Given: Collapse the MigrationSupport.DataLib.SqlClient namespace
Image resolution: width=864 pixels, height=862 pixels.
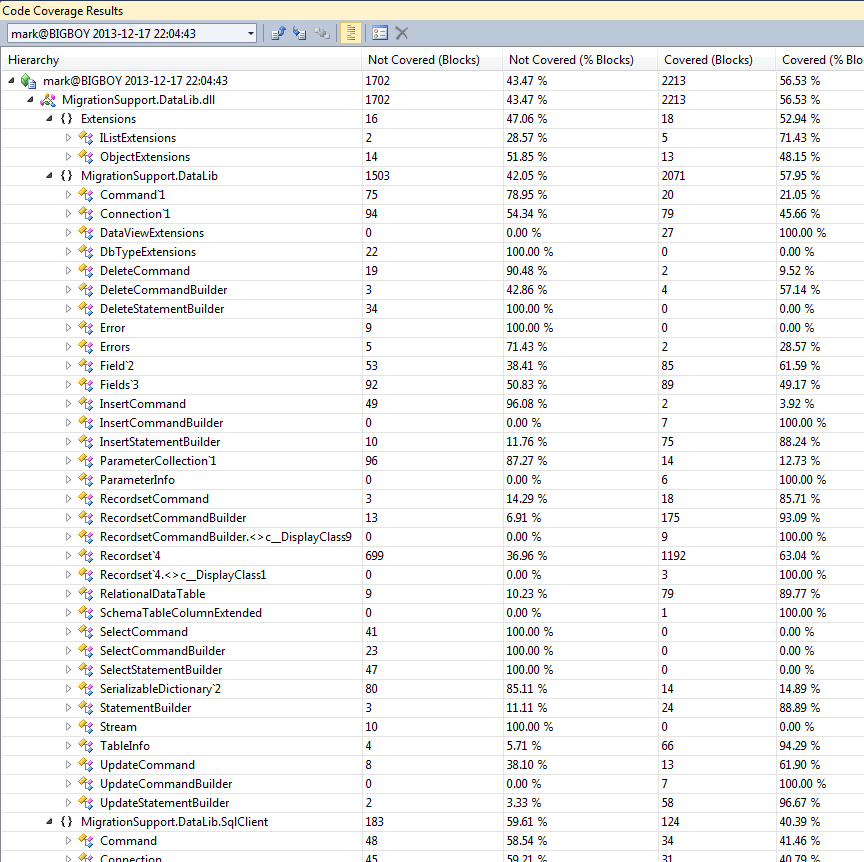Looking at the screenshot, I should [50, 822].
